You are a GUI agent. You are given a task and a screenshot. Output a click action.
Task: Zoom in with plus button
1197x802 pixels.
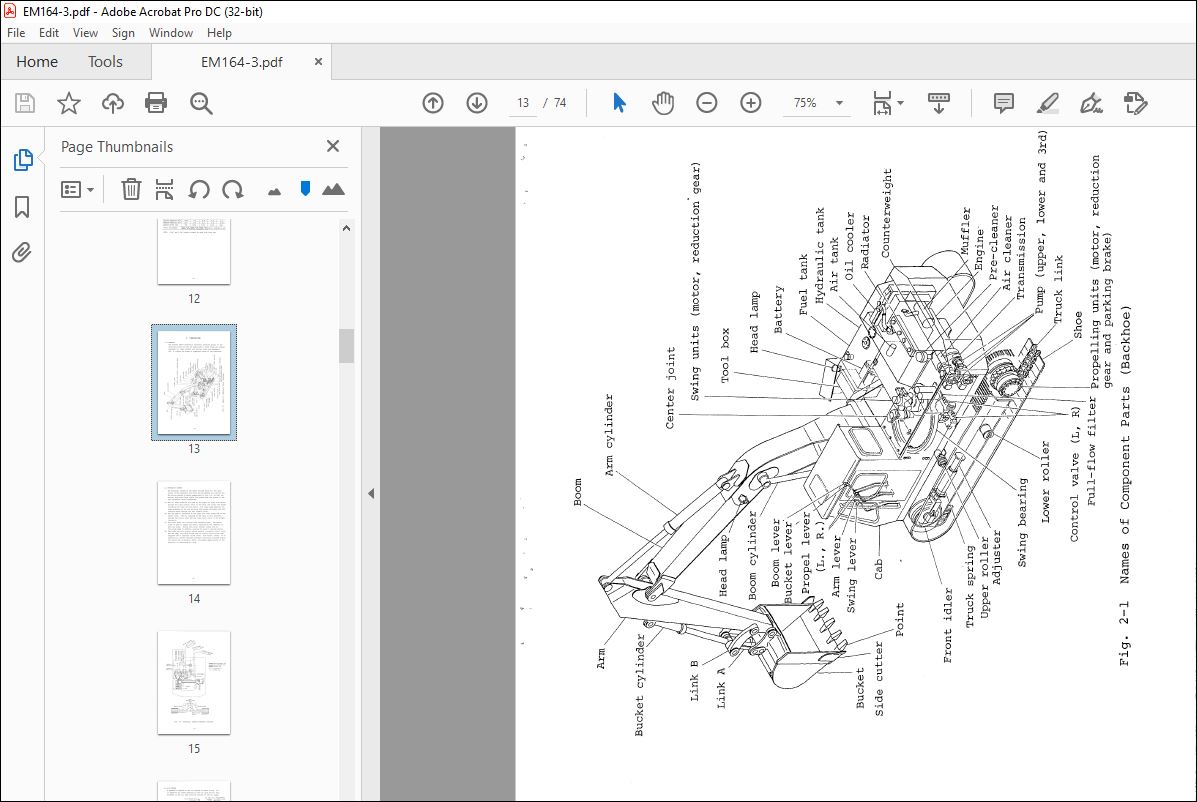pos(751,103)
